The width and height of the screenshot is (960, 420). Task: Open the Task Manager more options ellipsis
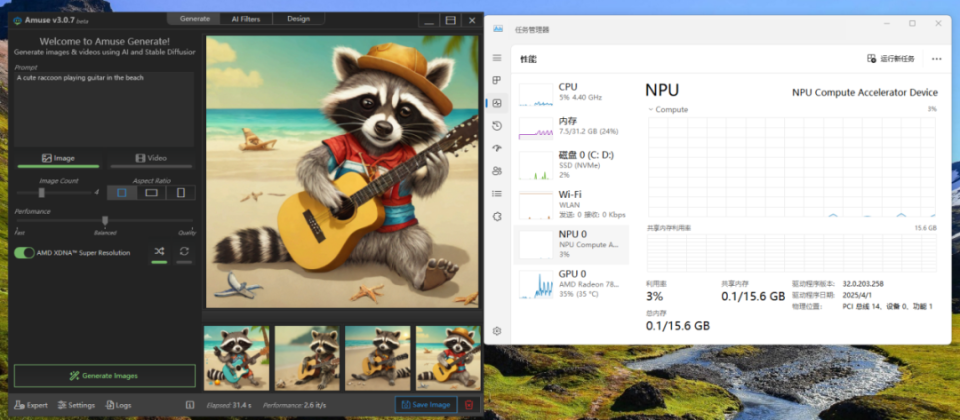point(936,59)
